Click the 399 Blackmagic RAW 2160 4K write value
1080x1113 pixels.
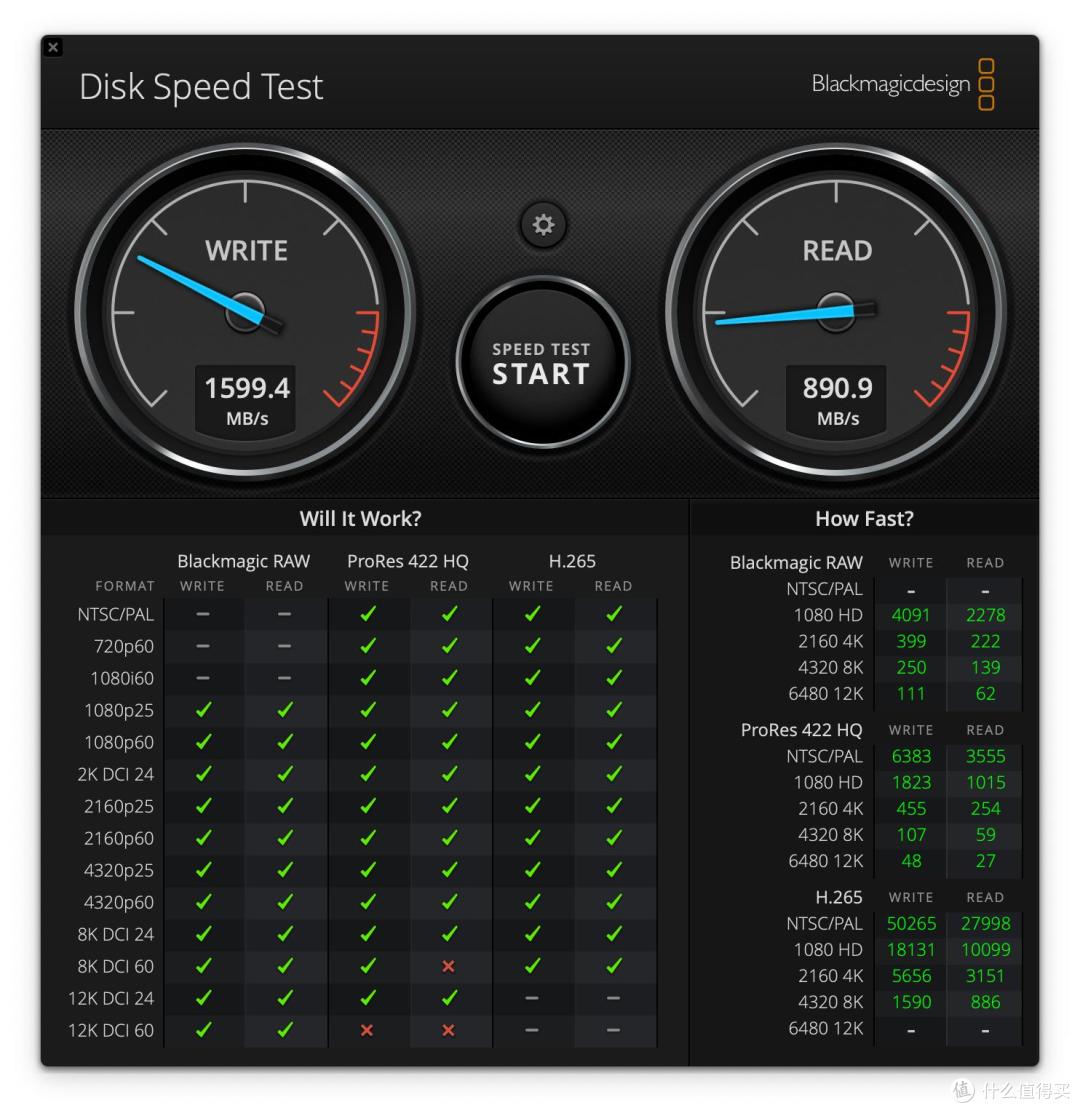(910, 641)
